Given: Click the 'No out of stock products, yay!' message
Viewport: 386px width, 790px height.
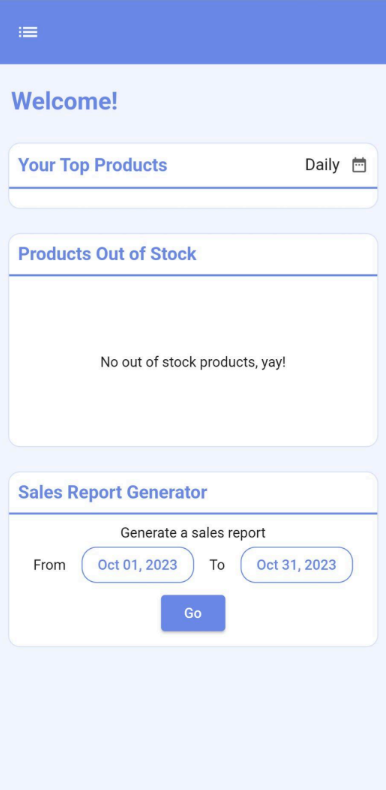Looking at the screenshot, I should 193,362.
